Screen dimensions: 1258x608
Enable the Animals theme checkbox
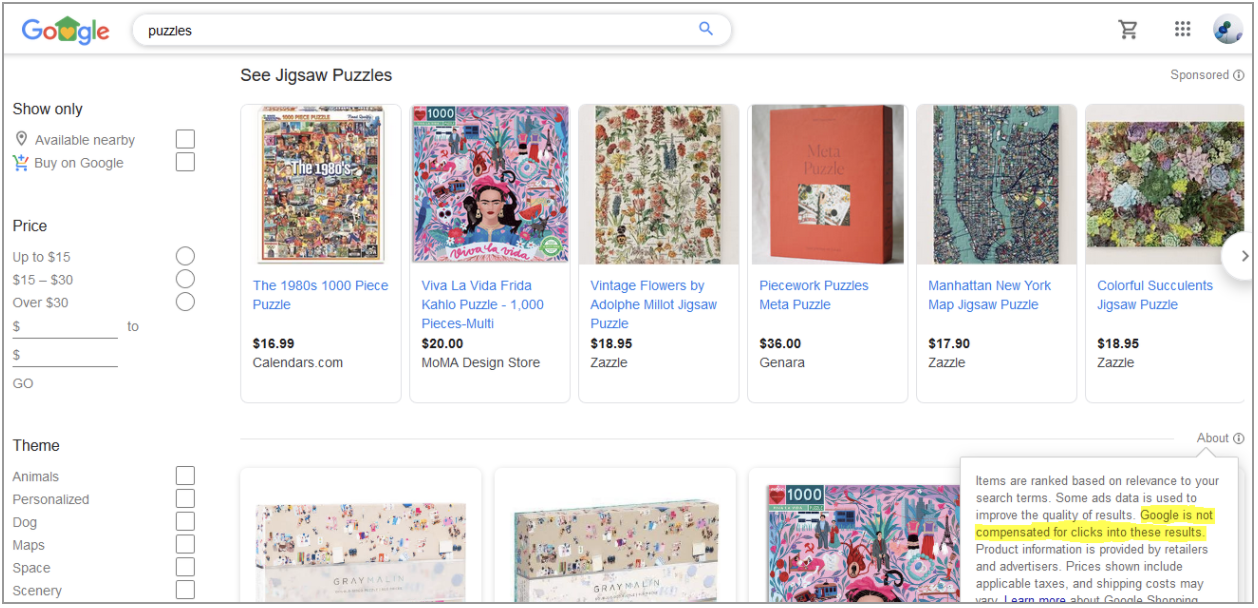185,476
